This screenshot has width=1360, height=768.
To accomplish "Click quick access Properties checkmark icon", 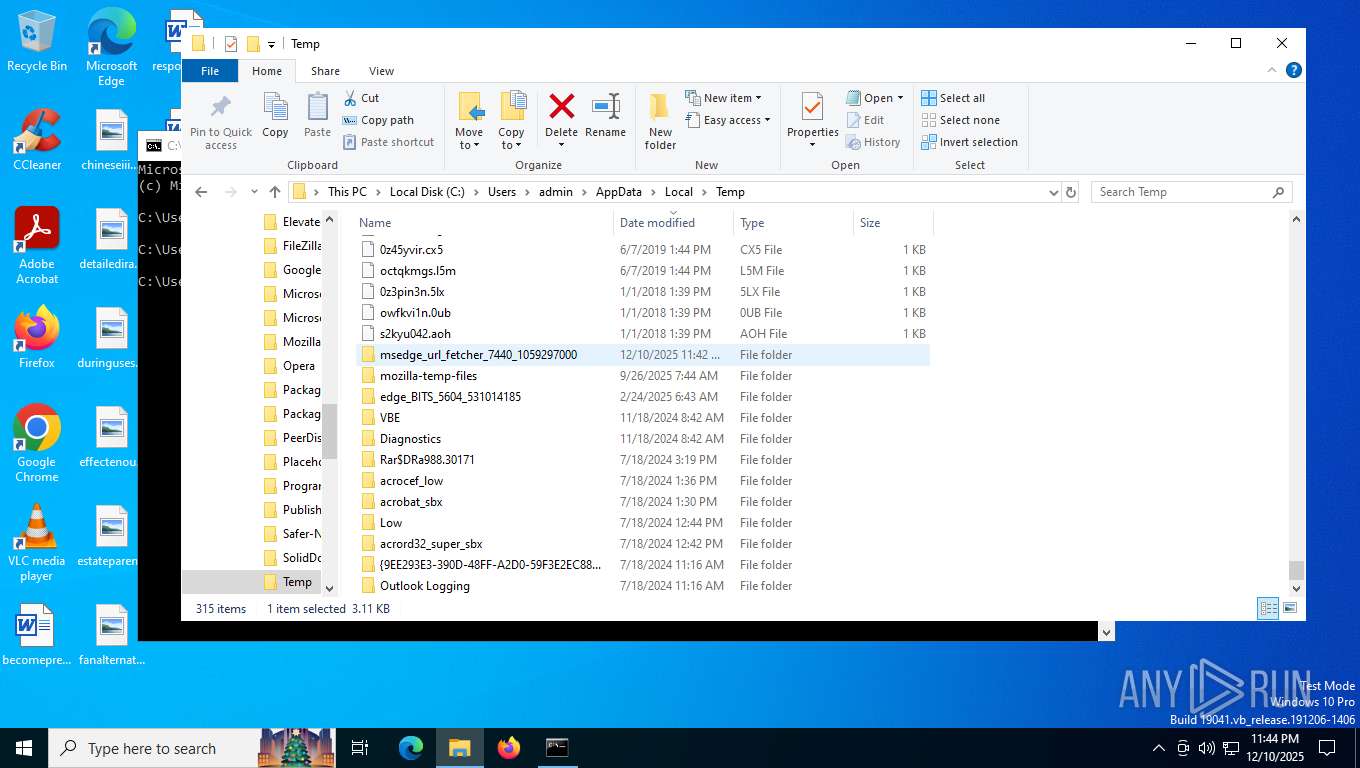I will coord(231,43).
